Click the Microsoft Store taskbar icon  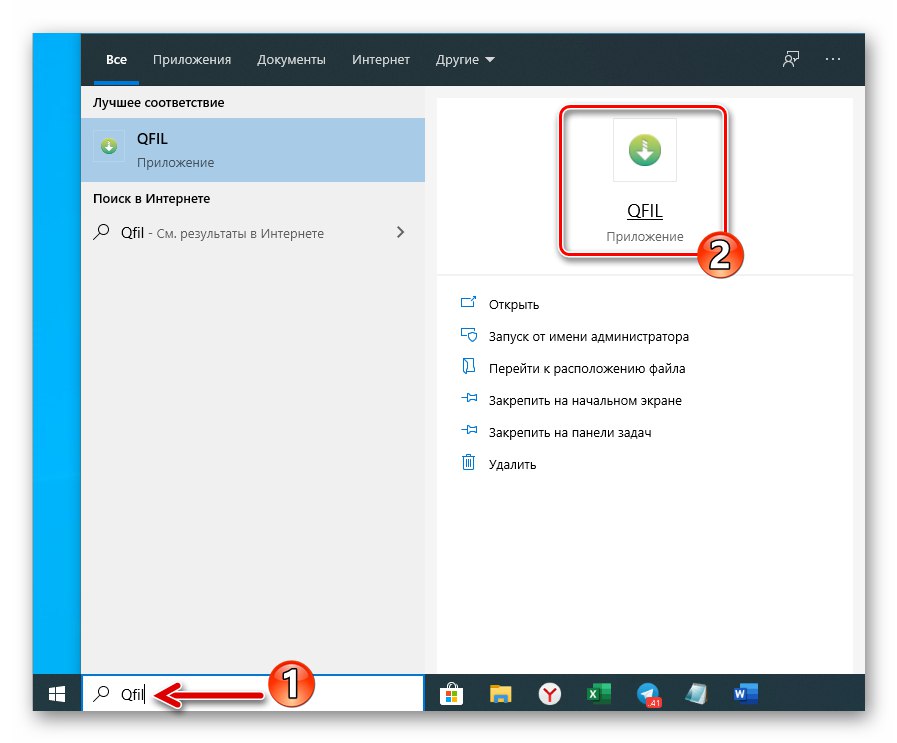[x=451, y=694]
